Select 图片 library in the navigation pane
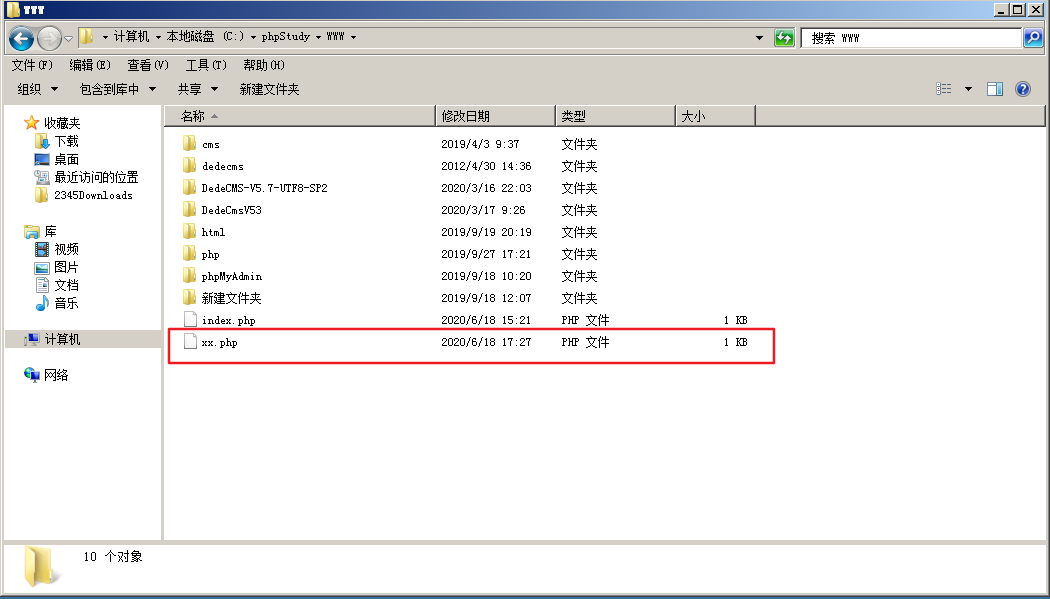 point(66,267)
